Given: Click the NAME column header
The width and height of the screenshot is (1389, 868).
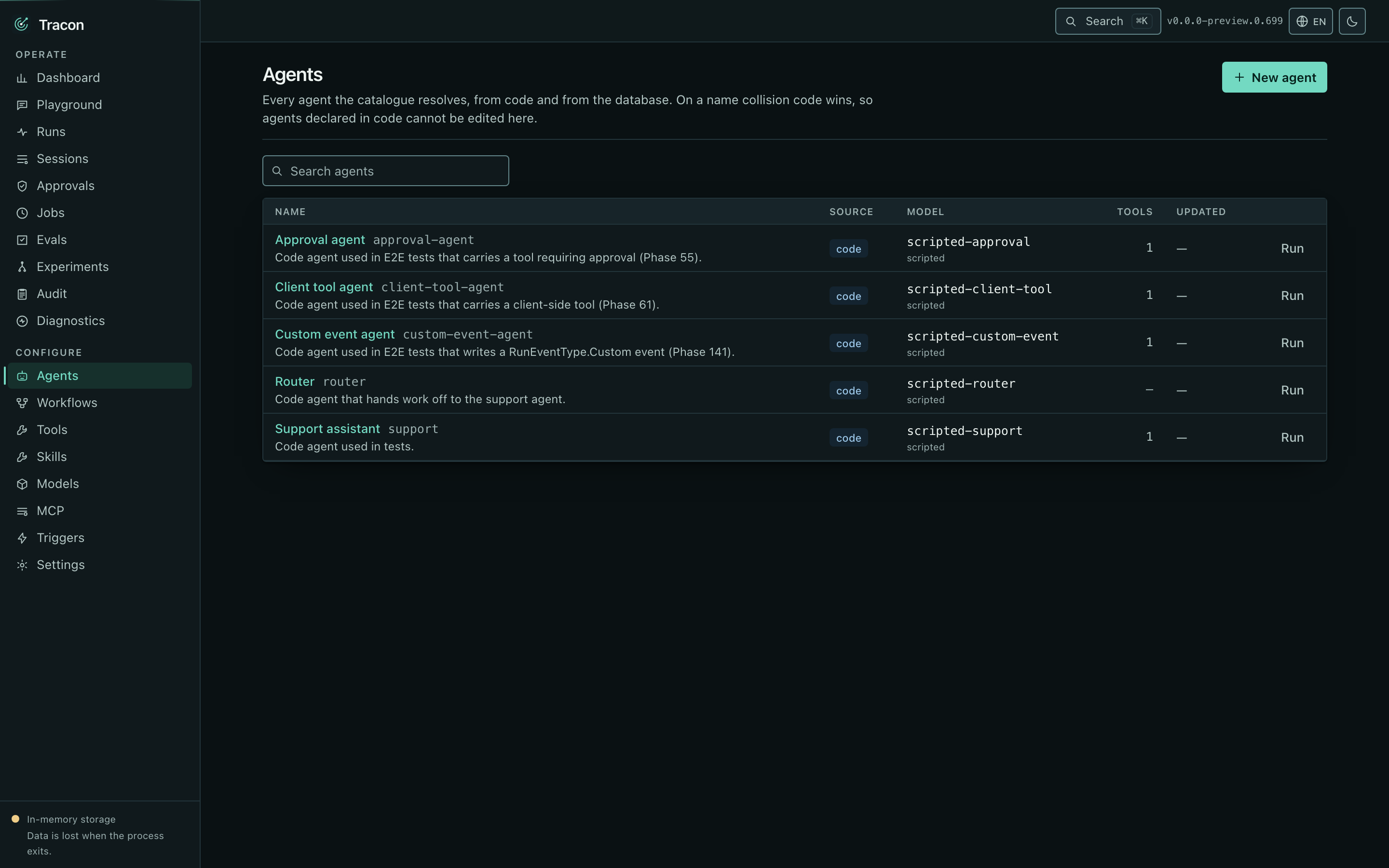Looking at the screenshot, I should 290,211.
